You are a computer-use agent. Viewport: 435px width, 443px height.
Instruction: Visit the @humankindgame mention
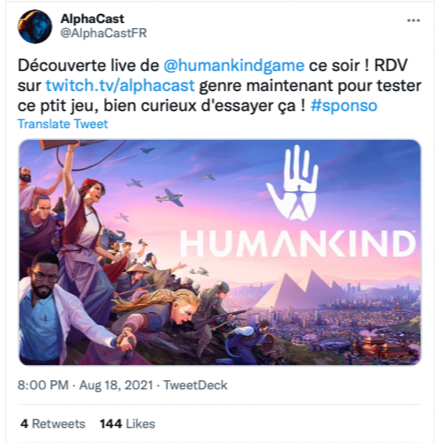pos(234,65)
